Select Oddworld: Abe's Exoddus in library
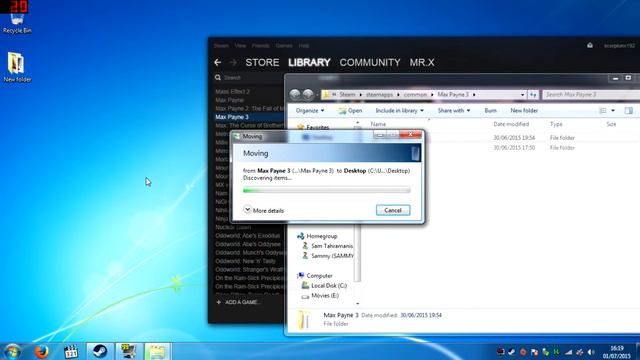The height and width of the screenshot is (360, 640). 247,236
